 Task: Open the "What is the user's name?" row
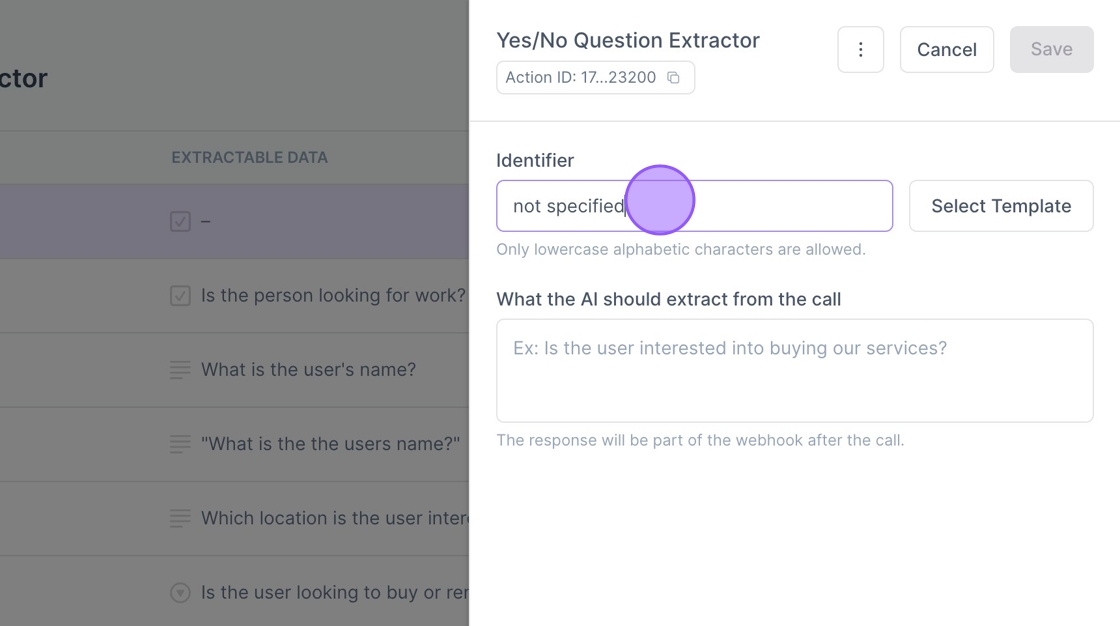click(308, 370)
